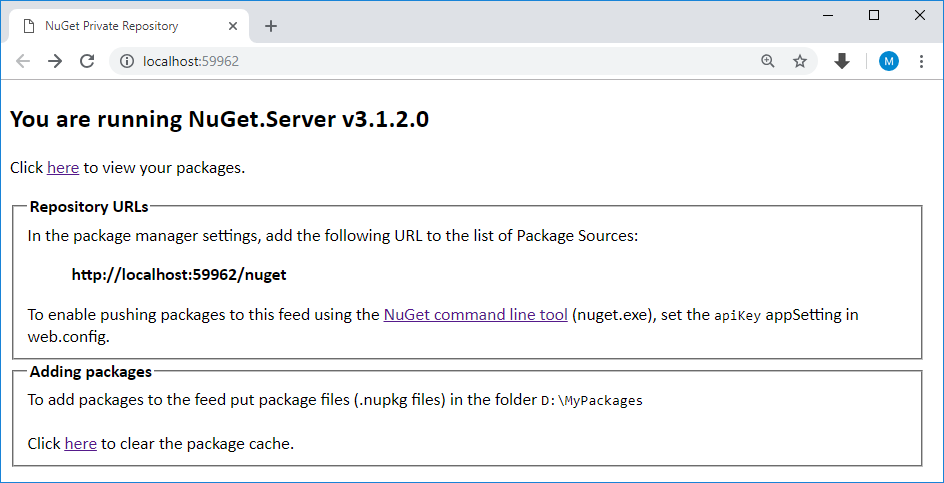Open the downloads arrow extension icon

tap(842, 61)
